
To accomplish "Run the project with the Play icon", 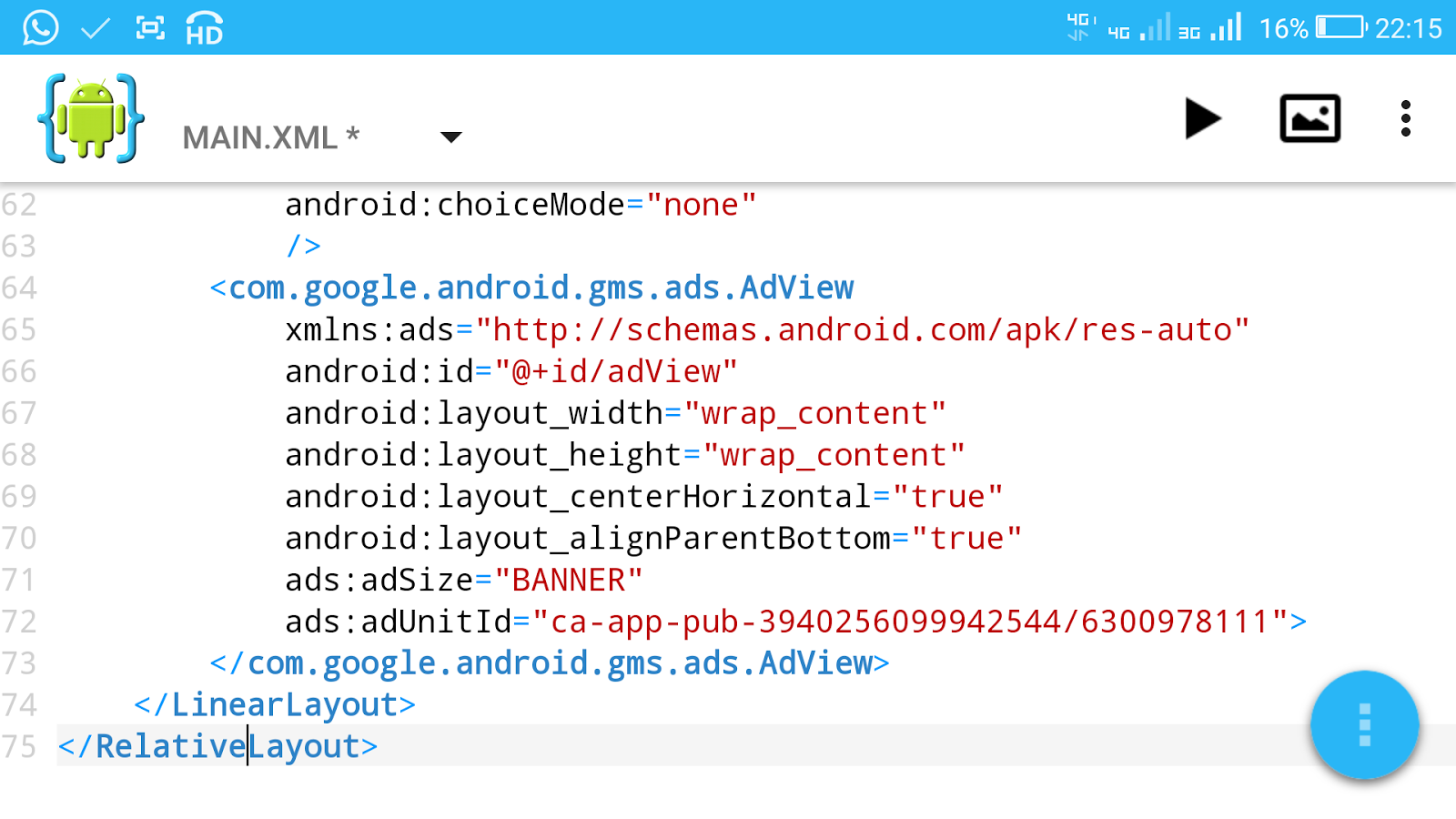I will click(1203, 118).
